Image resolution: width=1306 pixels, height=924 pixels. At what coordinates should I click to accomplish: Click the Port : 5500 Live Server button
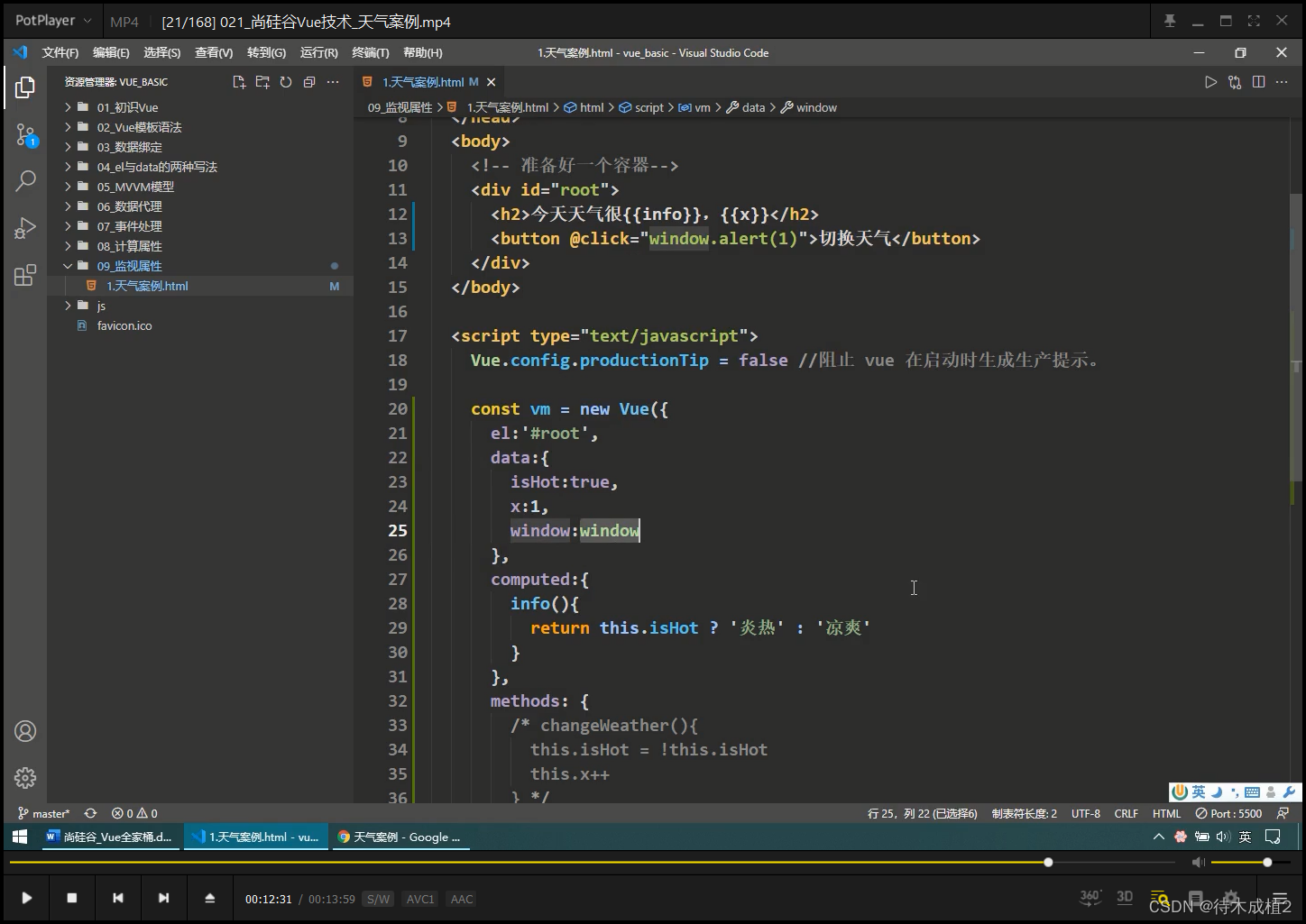(x=1228, y=813)
